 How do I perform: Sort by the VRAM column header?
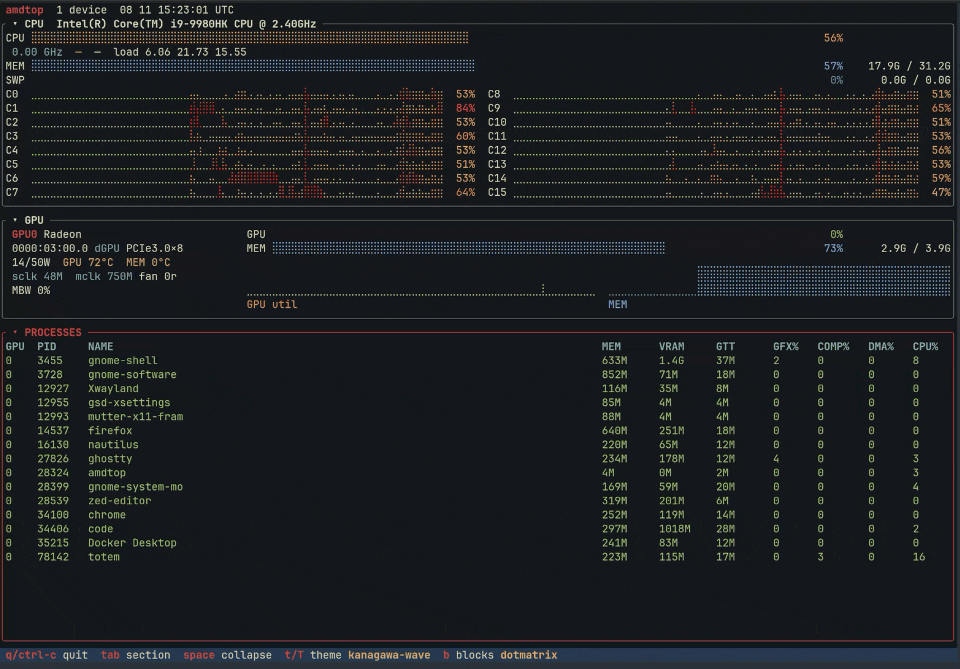672,346
